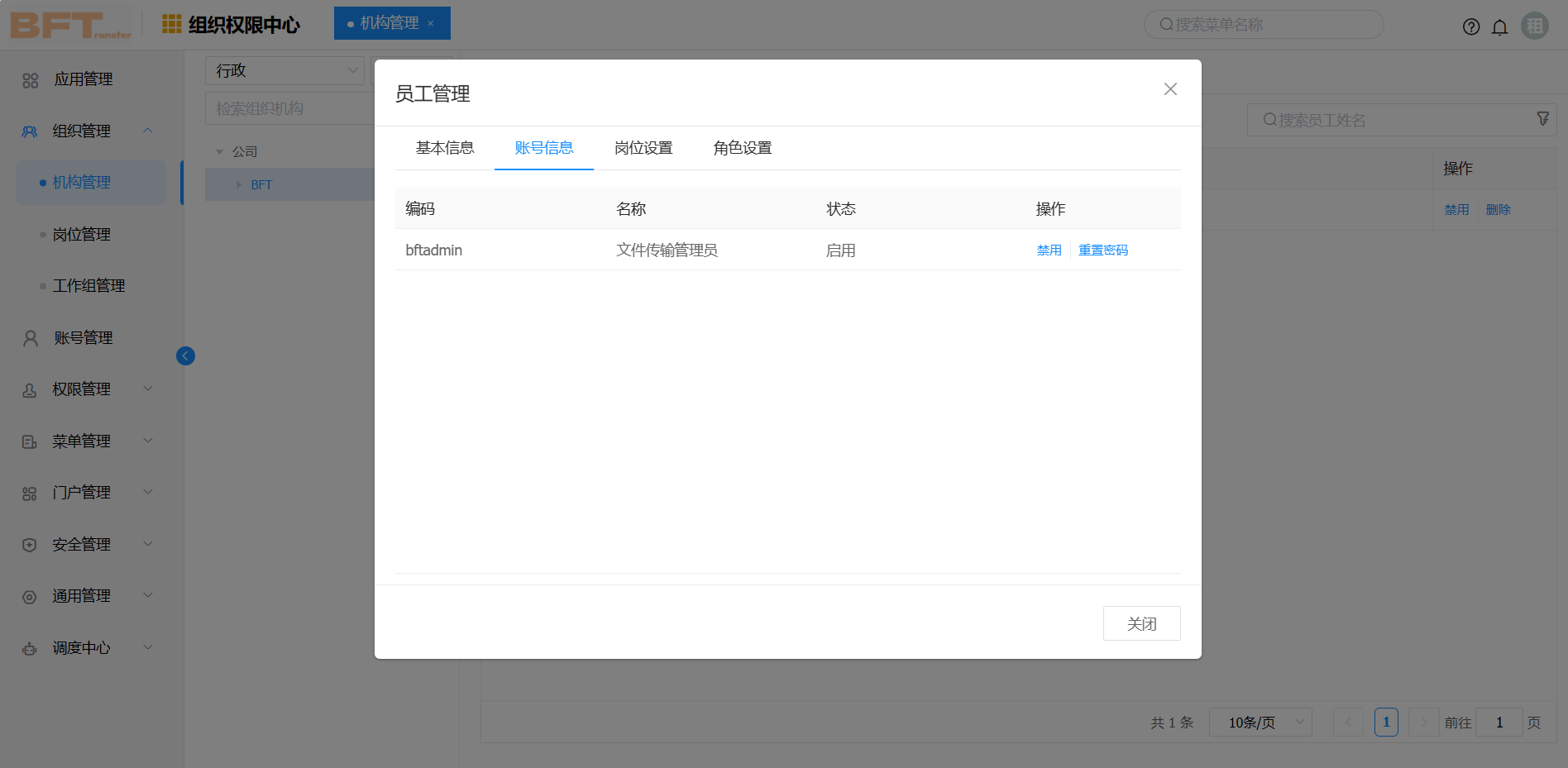
Task: Collapse the sidebar with the blue arrow
Action: [185, 355]
